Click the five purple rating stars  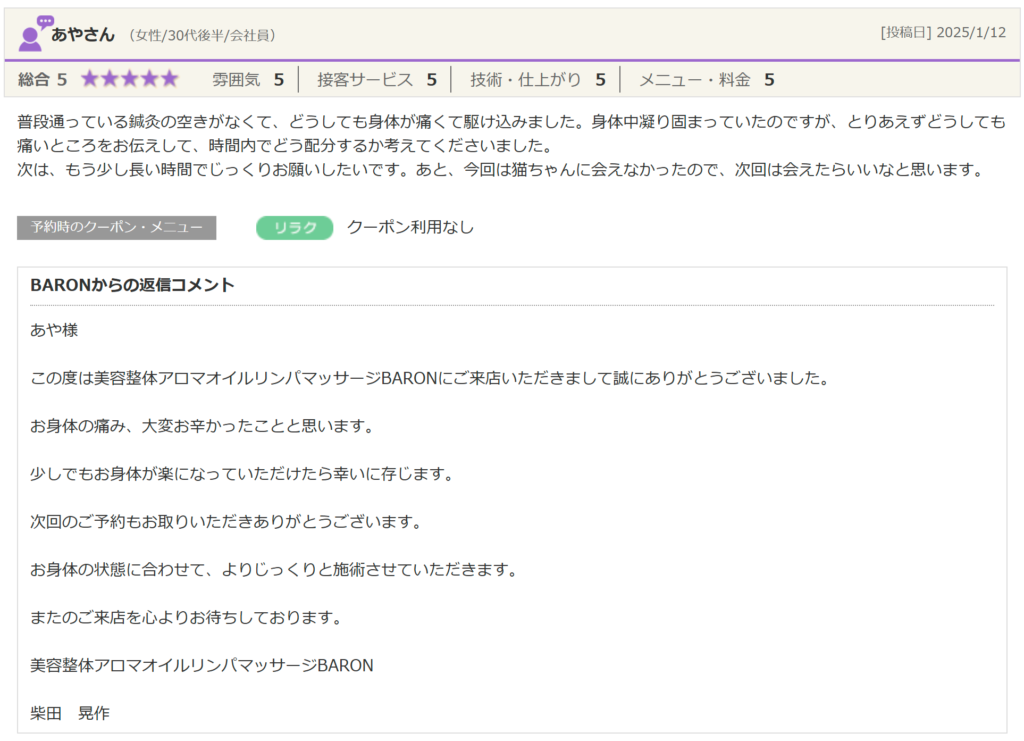129,79
